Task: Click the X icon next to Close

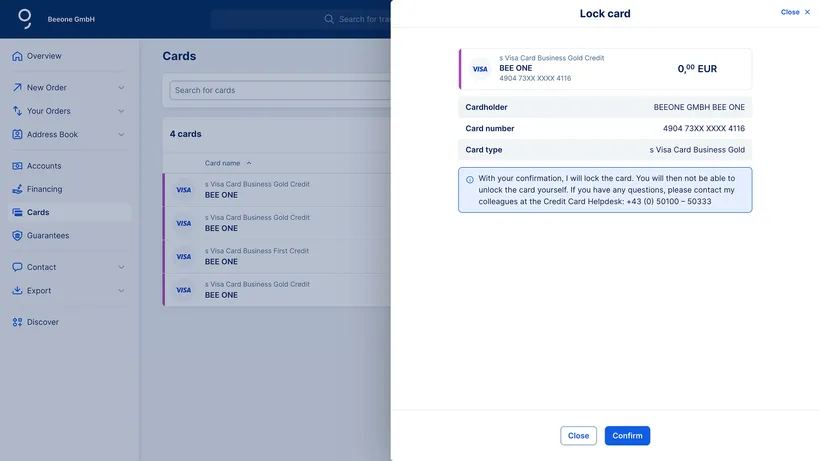Action: click(807, 12)
